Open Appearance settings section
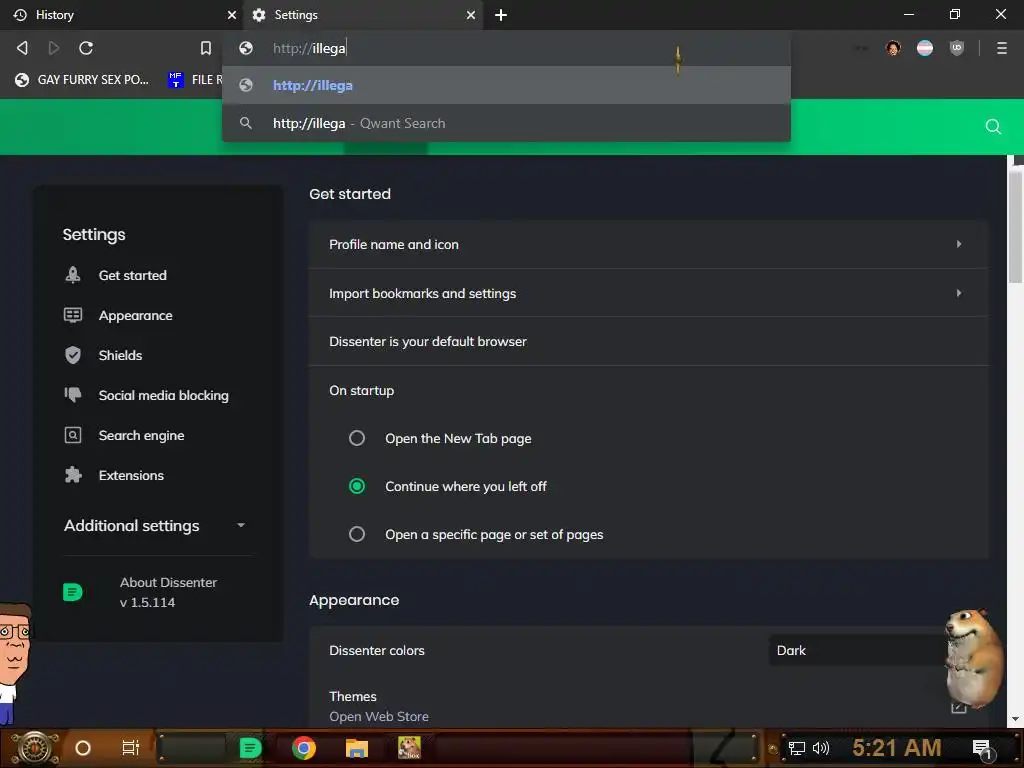This screenshot has height=768, width=1024. pos(135,315)
